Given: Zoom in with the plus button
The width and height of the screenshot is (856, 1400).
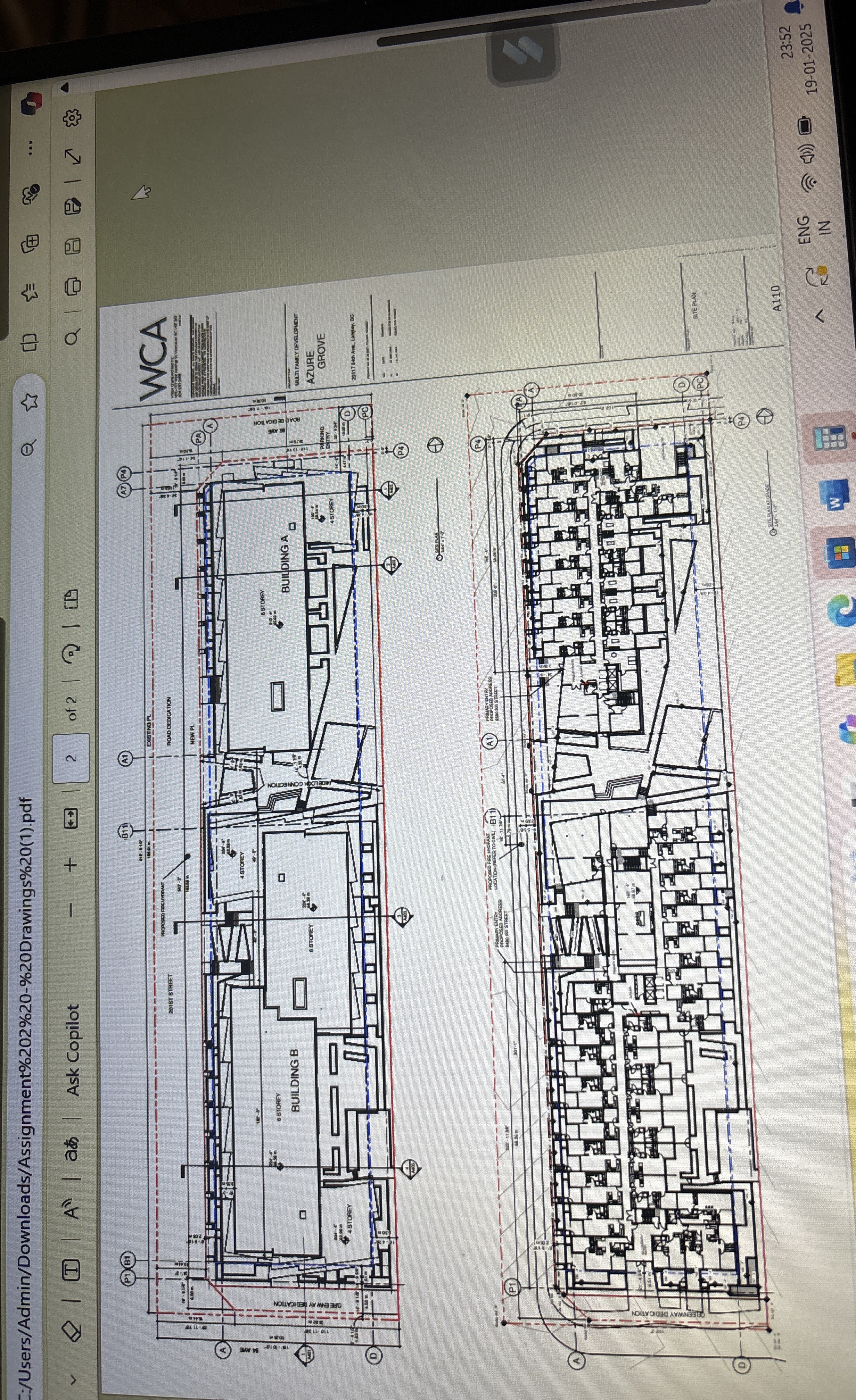Looking at the screenshot, I should point(71,865).
